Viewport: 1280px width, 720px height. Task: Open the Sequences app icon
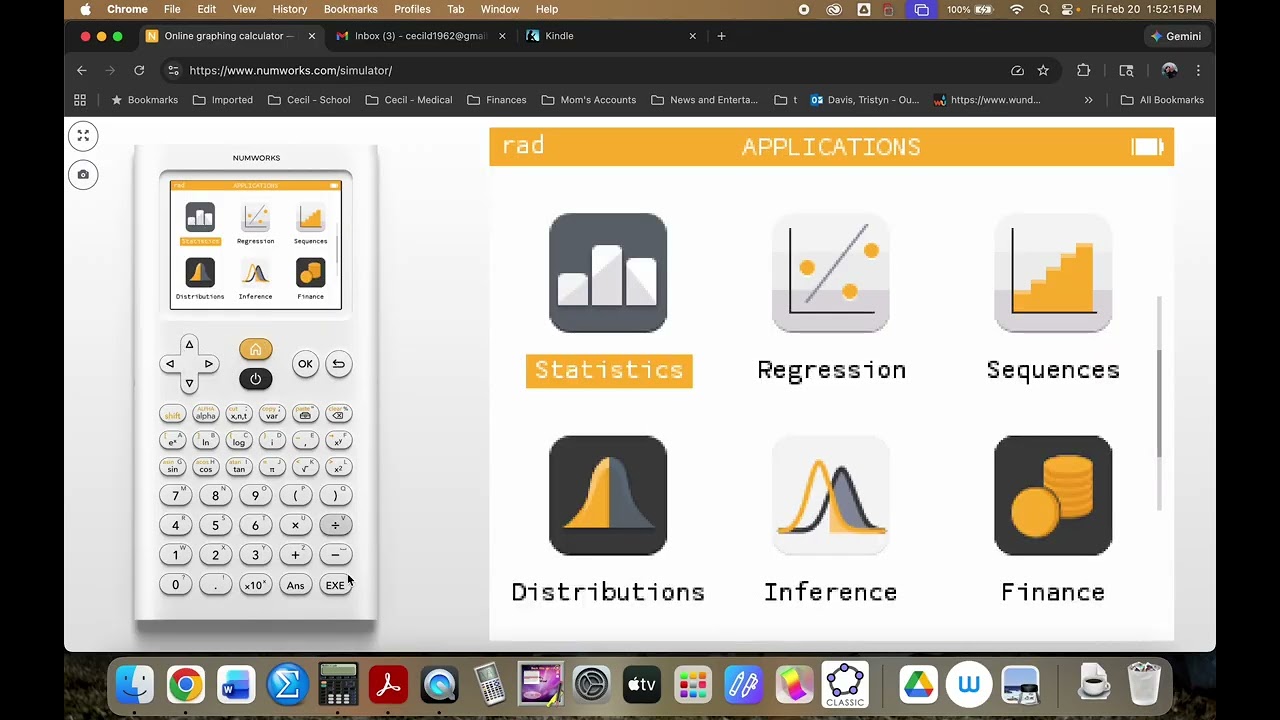click(x=1053, y=273)
